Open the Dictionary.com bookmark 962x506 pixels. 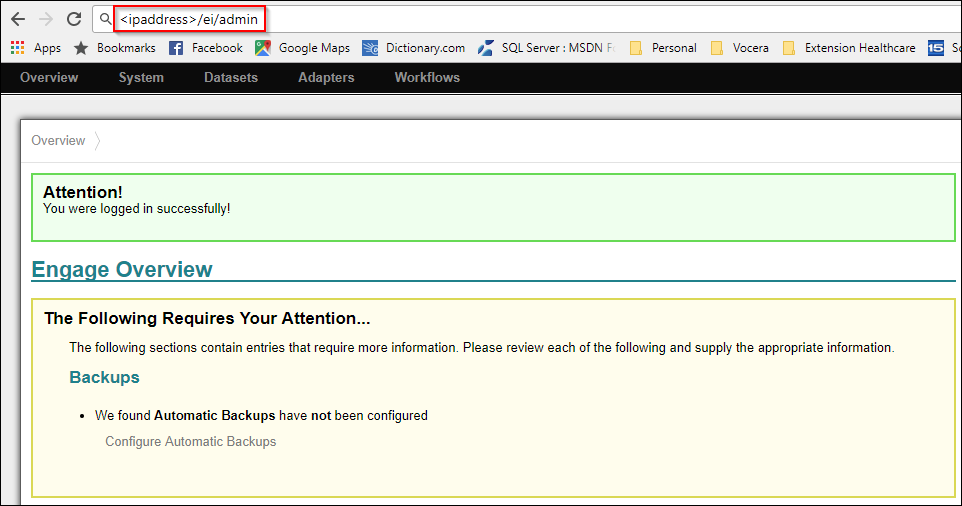click(414, 48)
